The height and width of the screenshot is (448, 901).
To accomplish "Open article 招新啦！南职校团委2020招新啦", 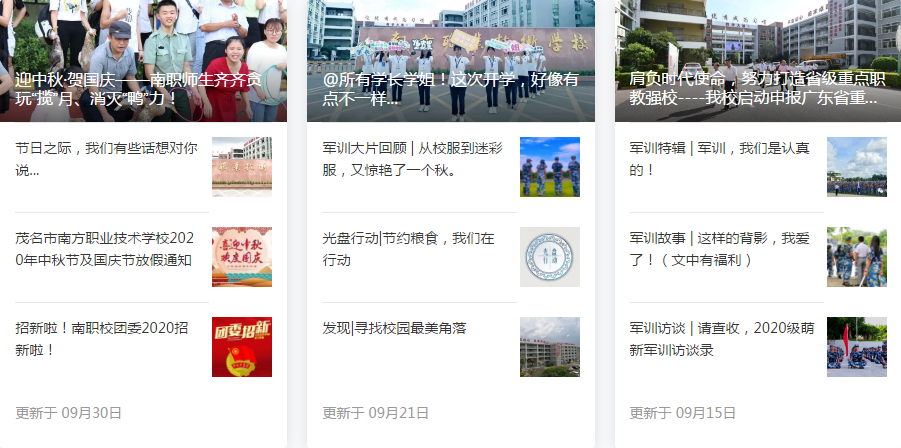I will [102, 339].
